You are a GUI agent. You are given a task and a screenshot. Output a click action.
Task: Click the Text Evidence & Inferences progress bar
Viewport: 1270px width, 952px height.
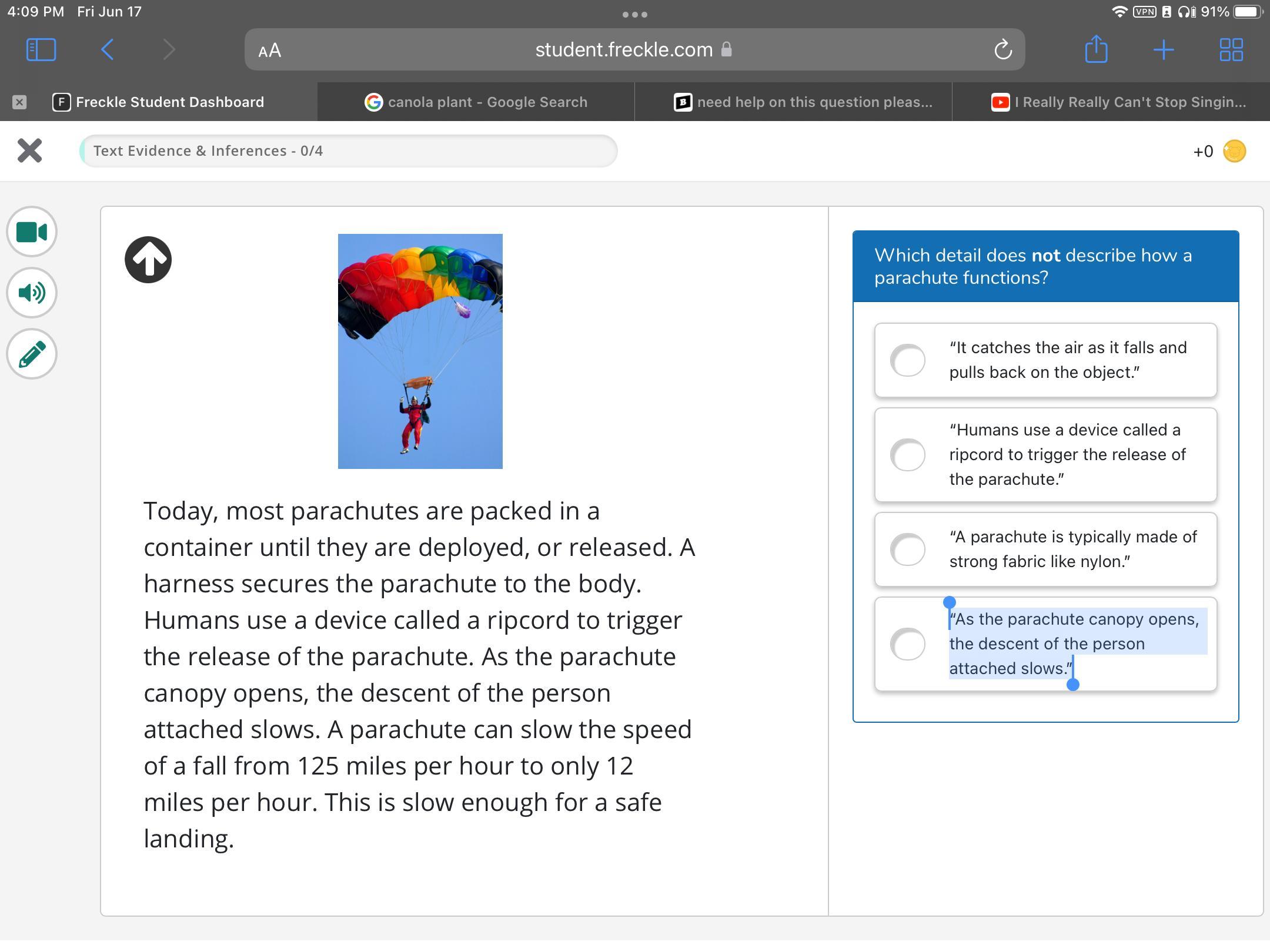click(x=348, y=151)
